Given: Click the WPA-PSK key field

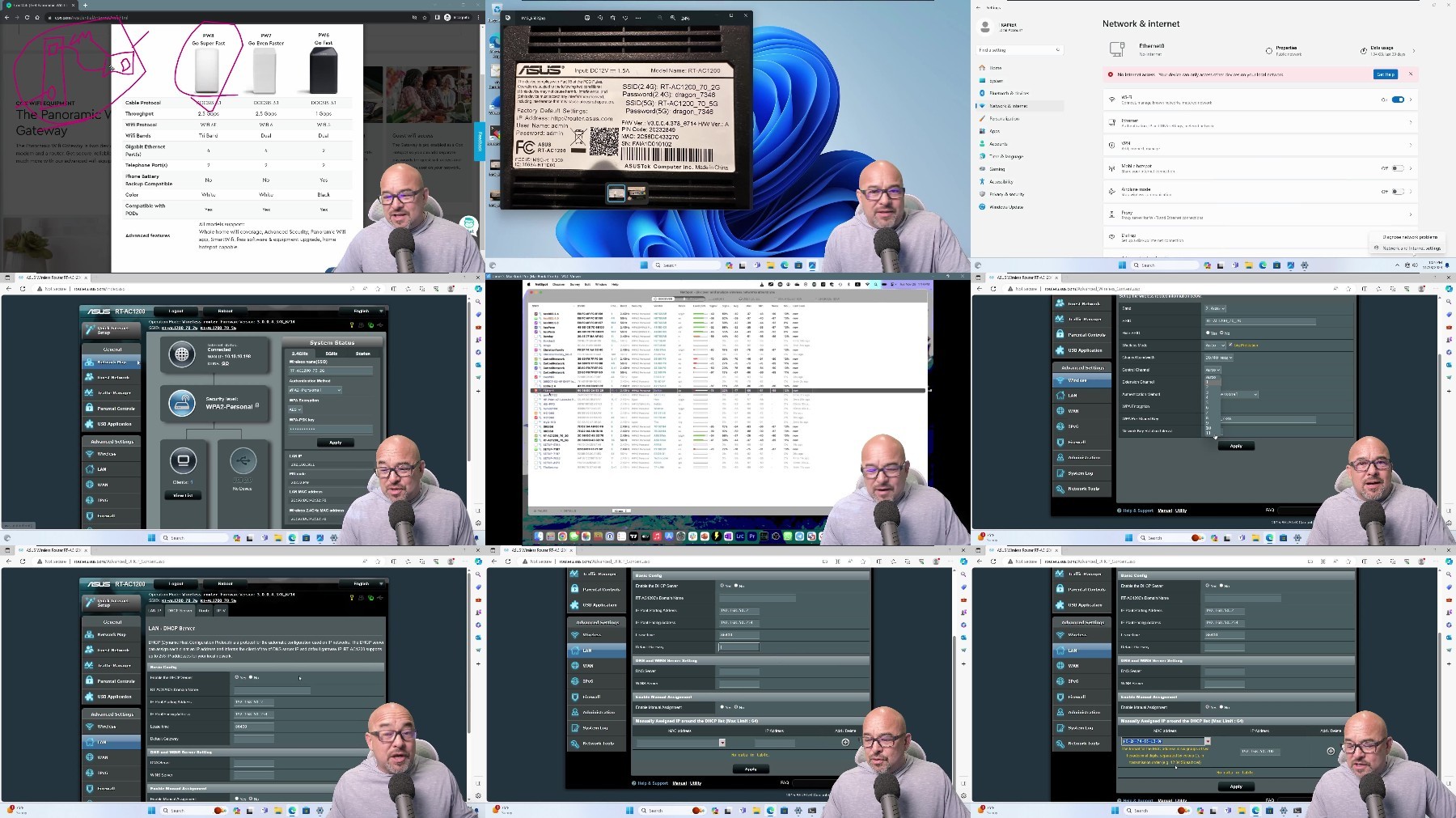Looking at the screenshot, I should (330, 429).
